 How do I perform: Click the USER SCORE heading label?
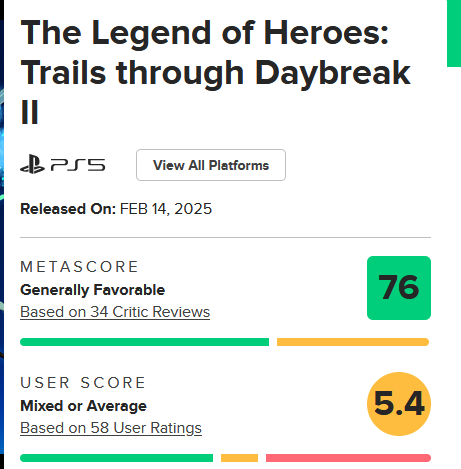tap(83, 383)
